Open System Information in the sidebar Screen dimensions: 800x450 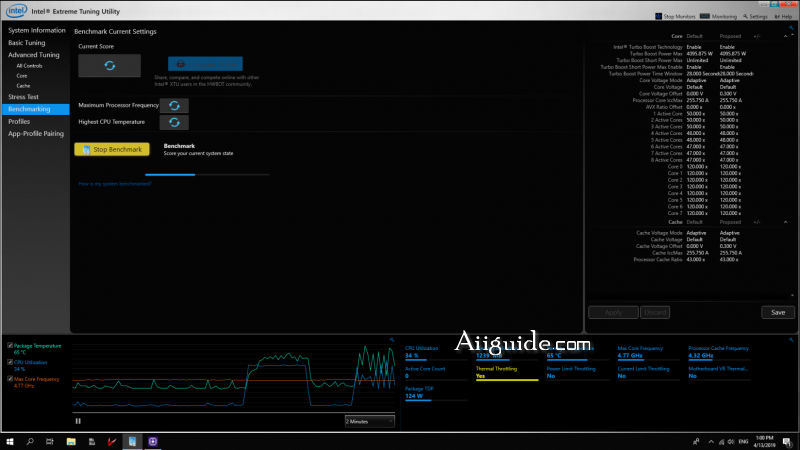click(x=37, y=31)
